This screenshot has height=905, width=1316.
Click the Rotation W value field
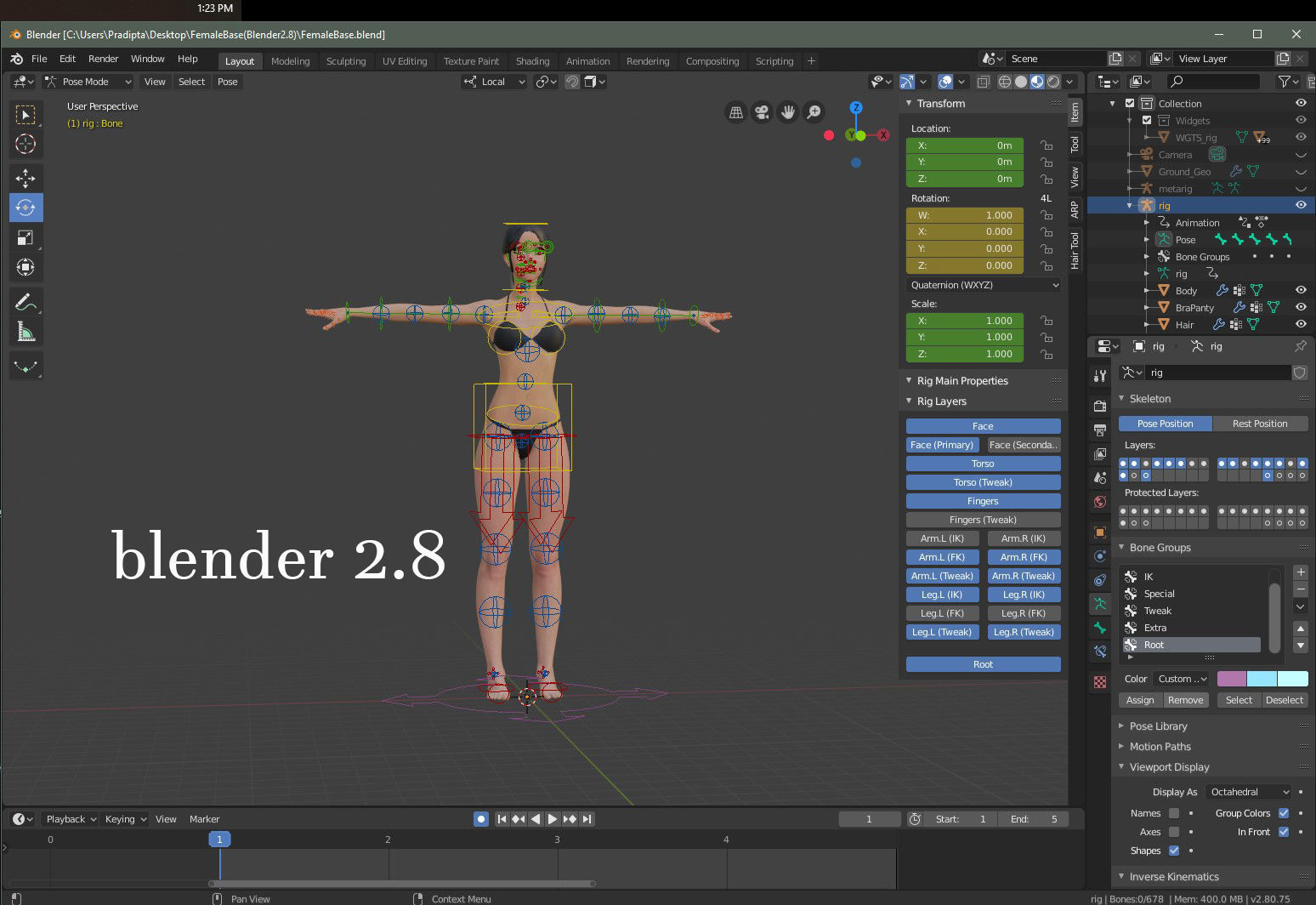(x=965, y=215)
